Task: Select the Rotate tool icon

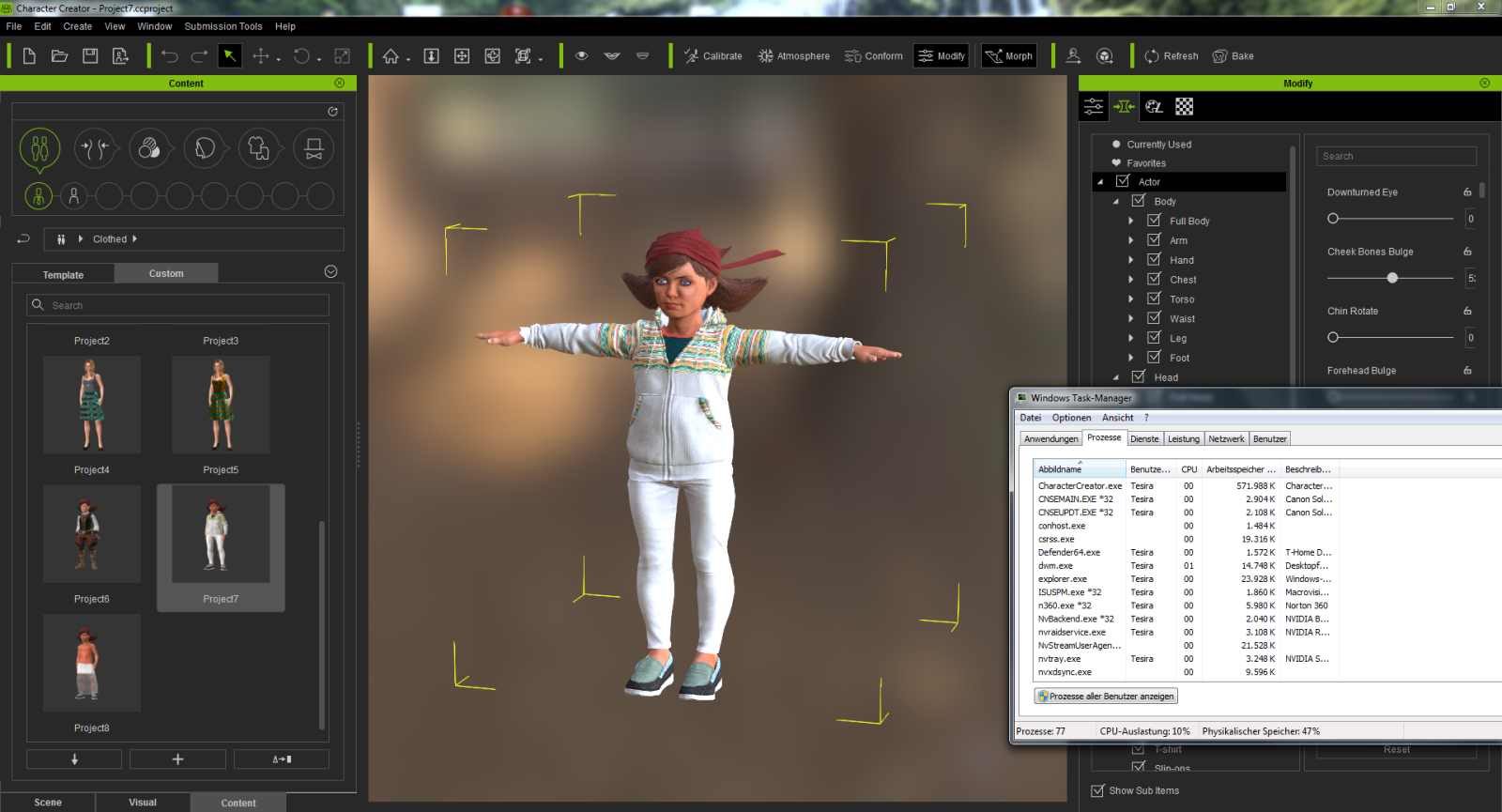Action: click(301, 56)
